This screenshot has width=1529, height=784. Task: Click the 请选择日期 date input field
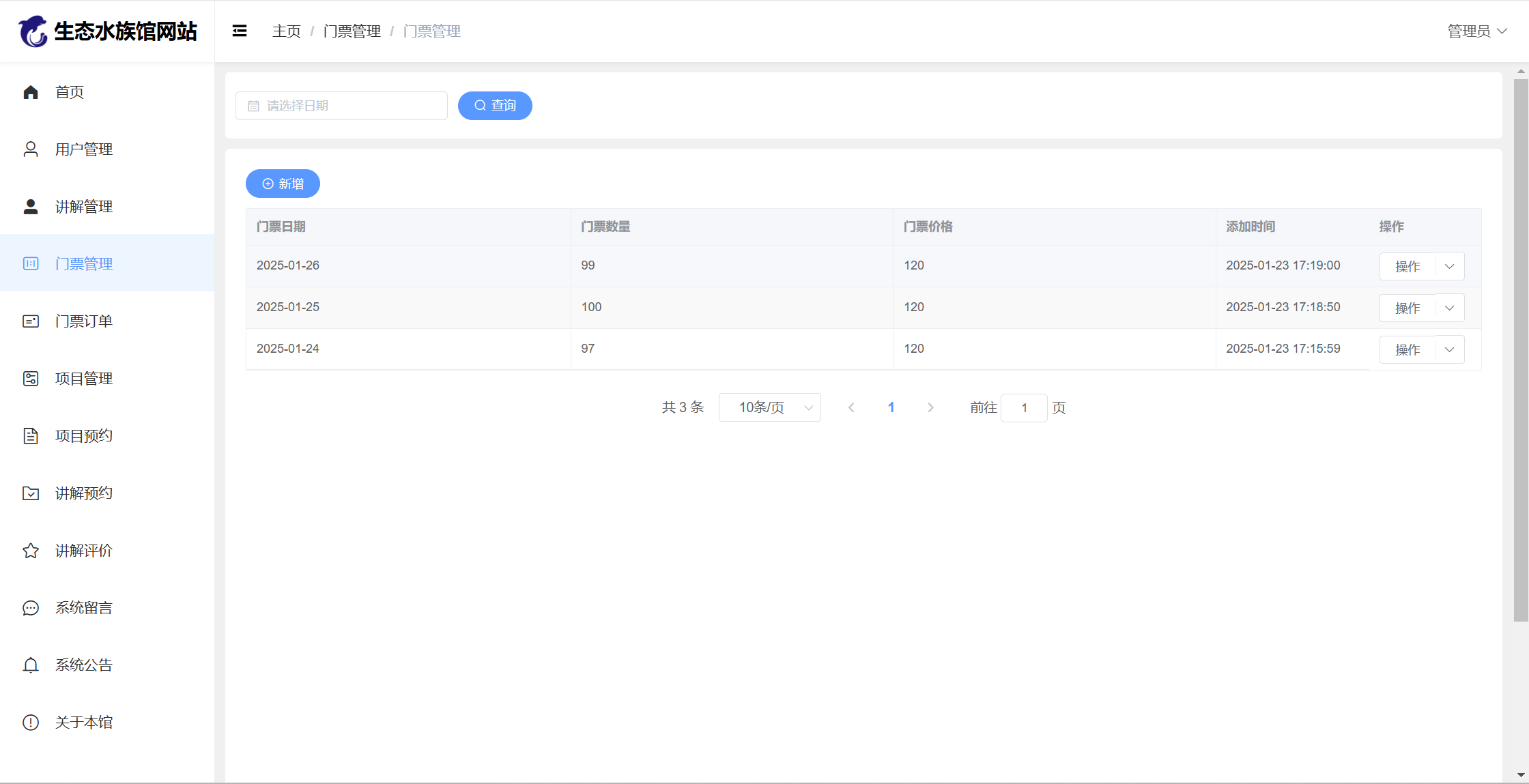[341, 106]
